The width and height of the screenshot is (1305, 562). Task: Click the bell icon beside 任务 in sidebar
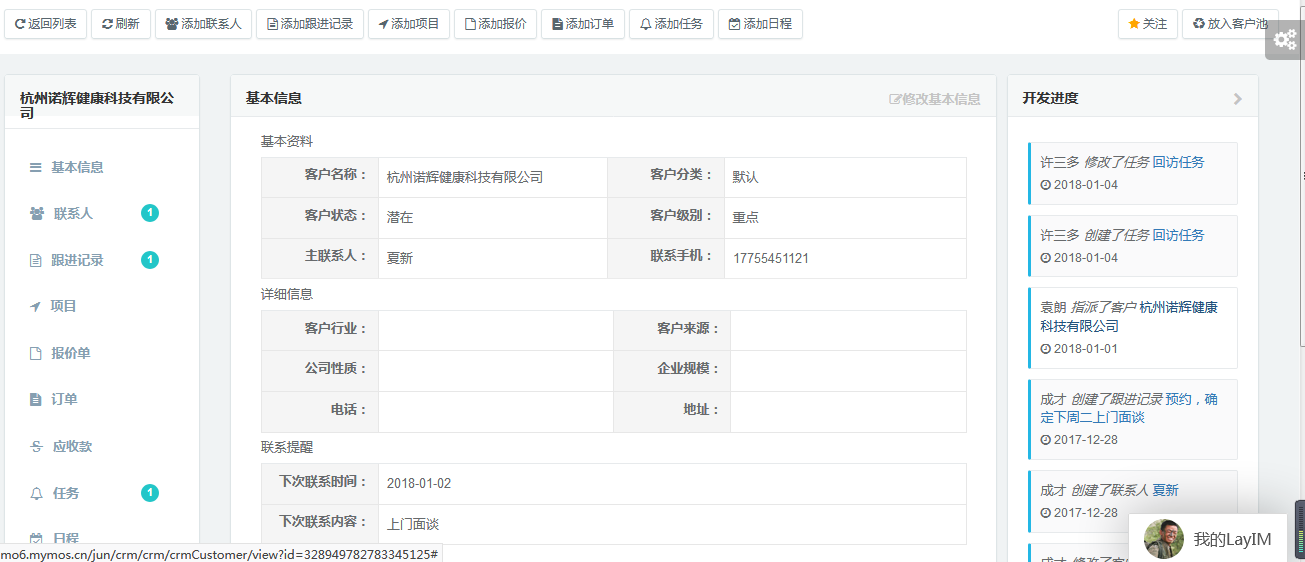coord(37,493)
